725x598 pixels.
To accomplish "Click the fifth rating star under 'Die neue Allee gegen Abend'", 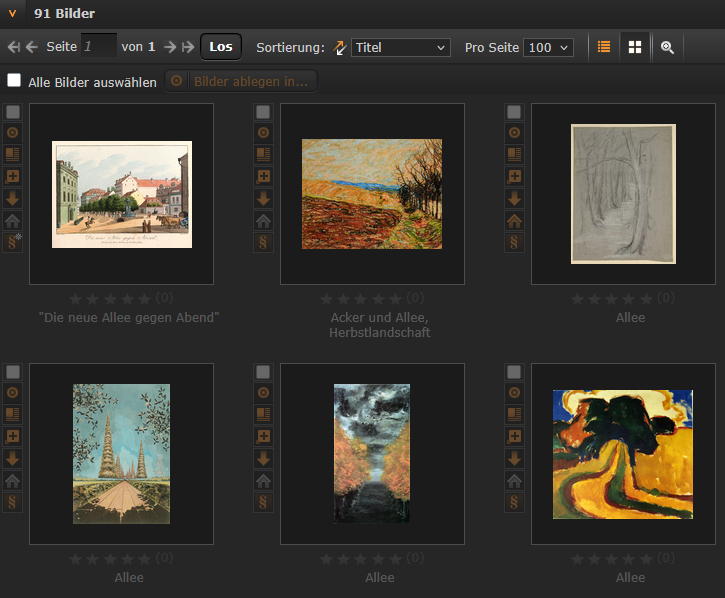I will point(145,299).
